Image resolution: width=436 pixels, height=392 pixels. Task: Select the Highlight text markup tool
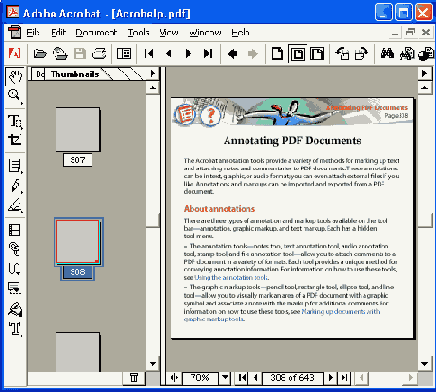(15, 205)
